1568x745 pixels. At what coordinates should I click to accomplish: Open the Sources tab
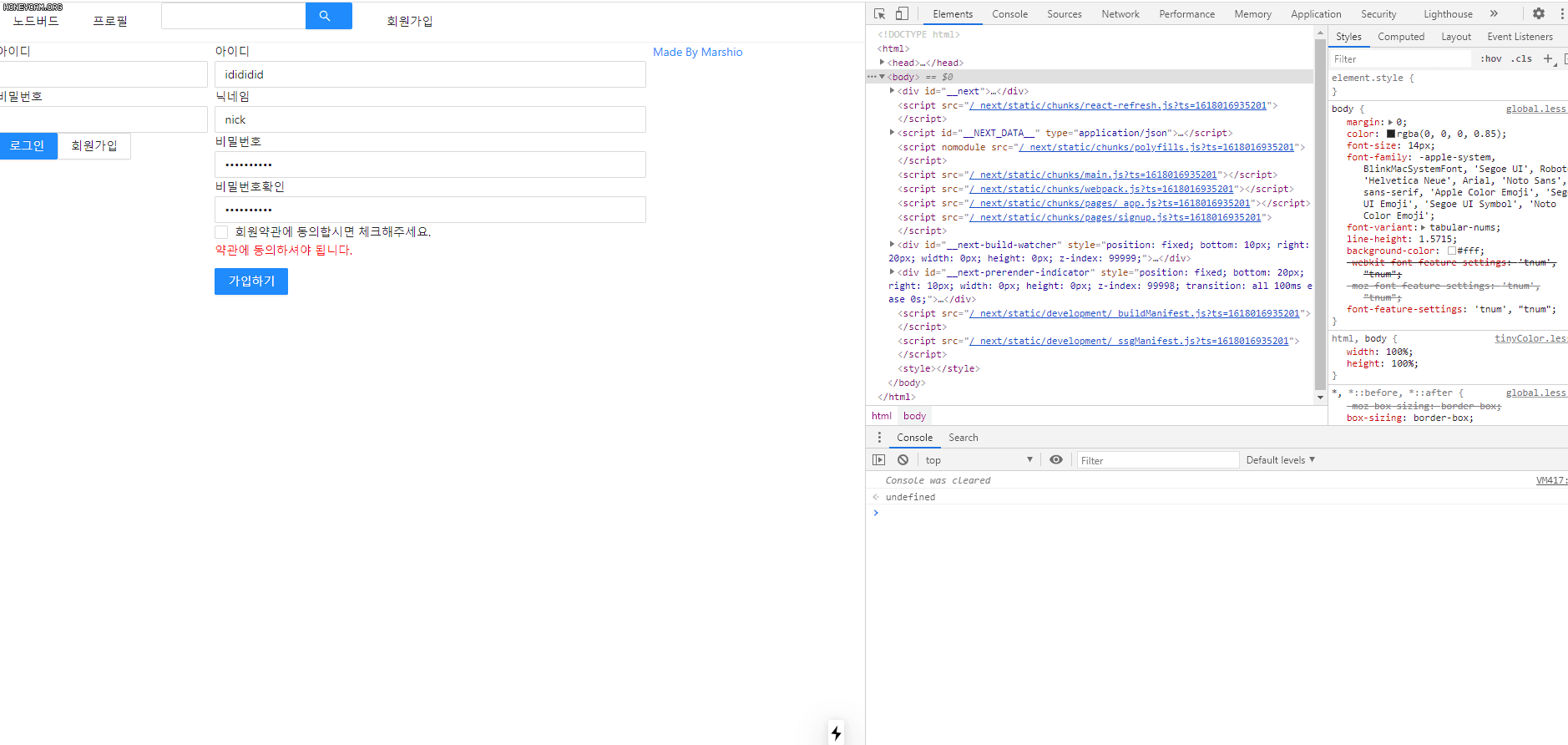pos(1064,14)
